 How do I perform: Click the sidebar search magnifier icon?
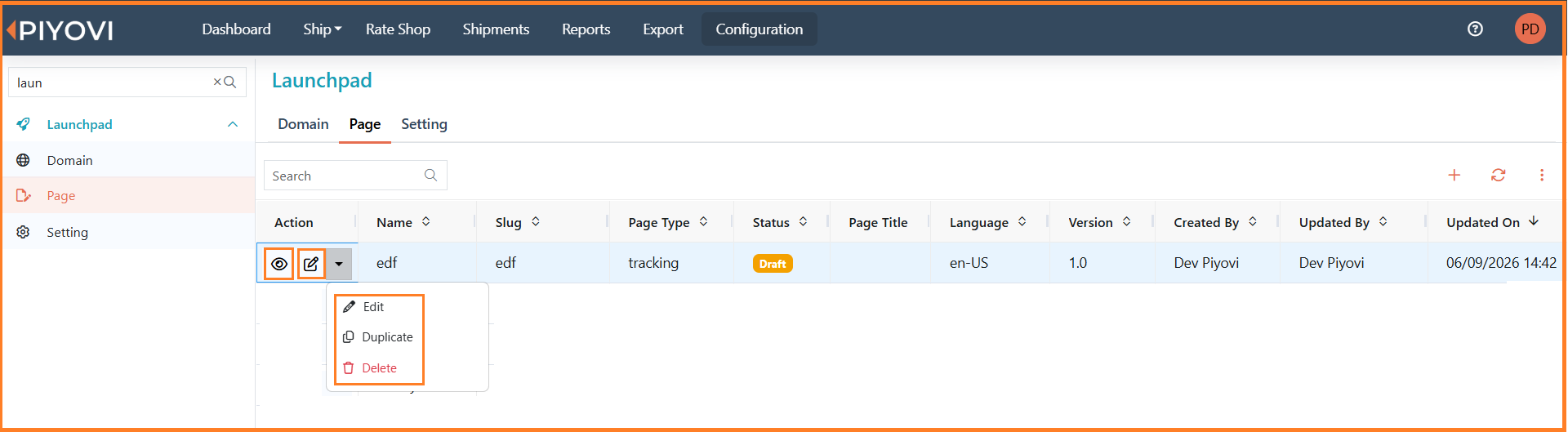230,82
